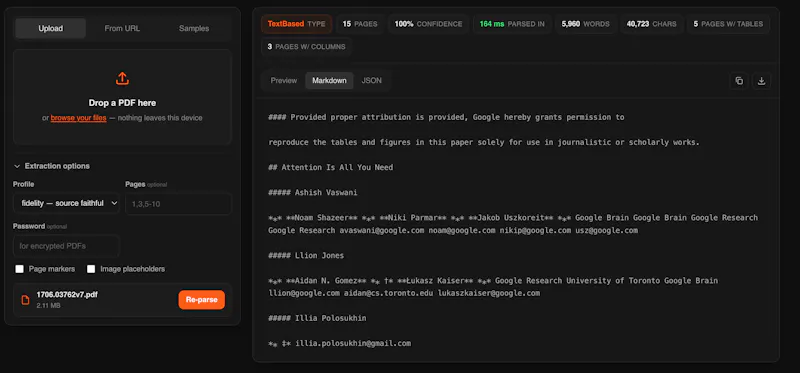Click the 5 PAGES W/ TABLES badge
800x373 pixels.
(728, 24)
